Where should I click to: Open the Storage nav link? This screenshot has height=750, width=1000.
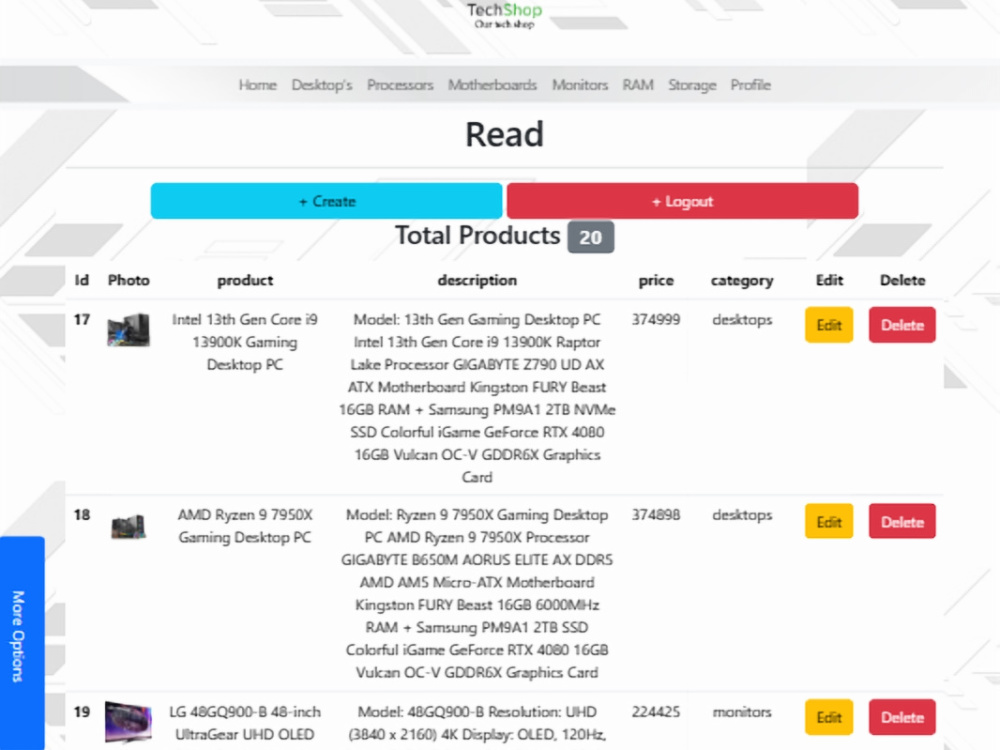coord(692,85)
